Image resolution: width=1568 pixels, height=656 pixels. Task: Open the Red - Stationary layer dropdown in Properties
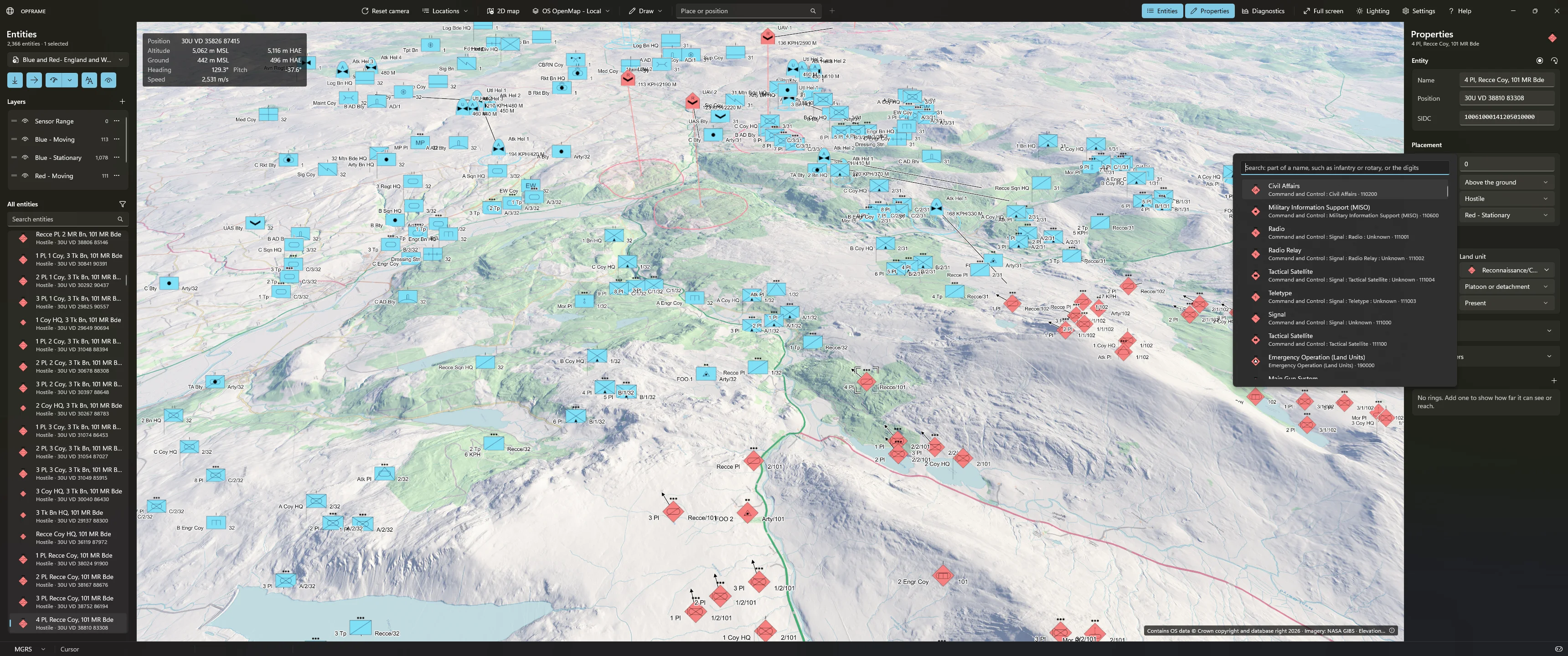tap(1506, 215)
